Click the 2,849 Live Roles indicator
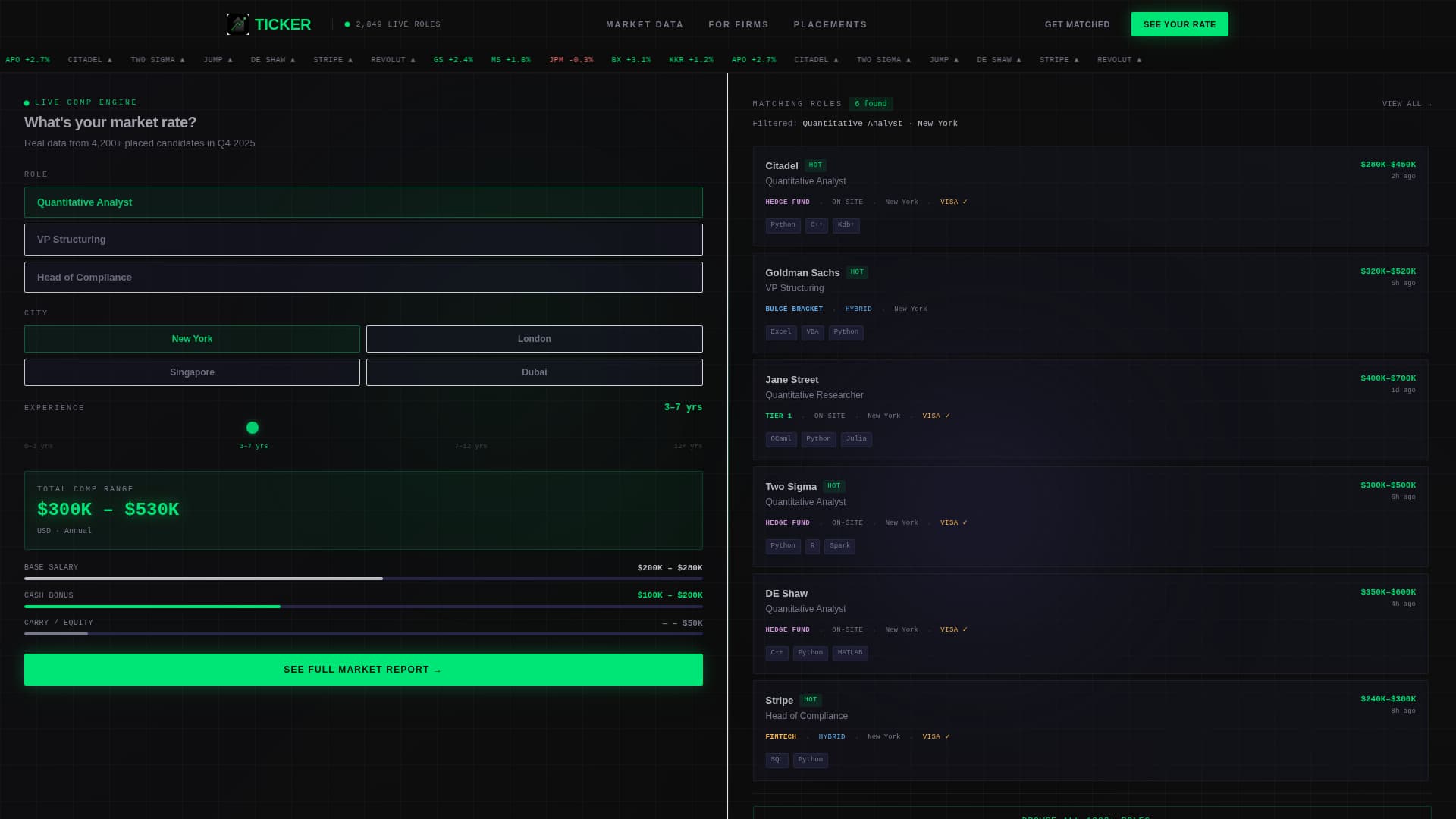Viewport: 1456px width, 819px height. coord(393,24)
